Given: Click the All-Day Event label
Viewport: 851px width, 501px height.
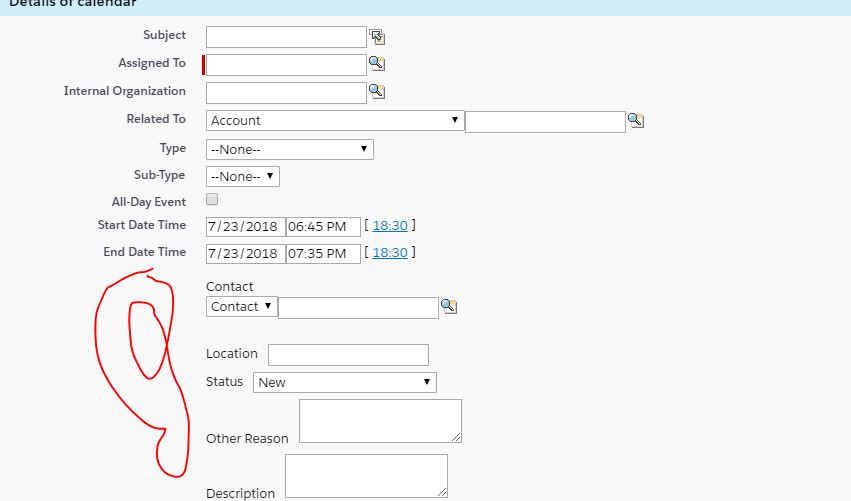Looking at the screenshot, I should 149,202.
